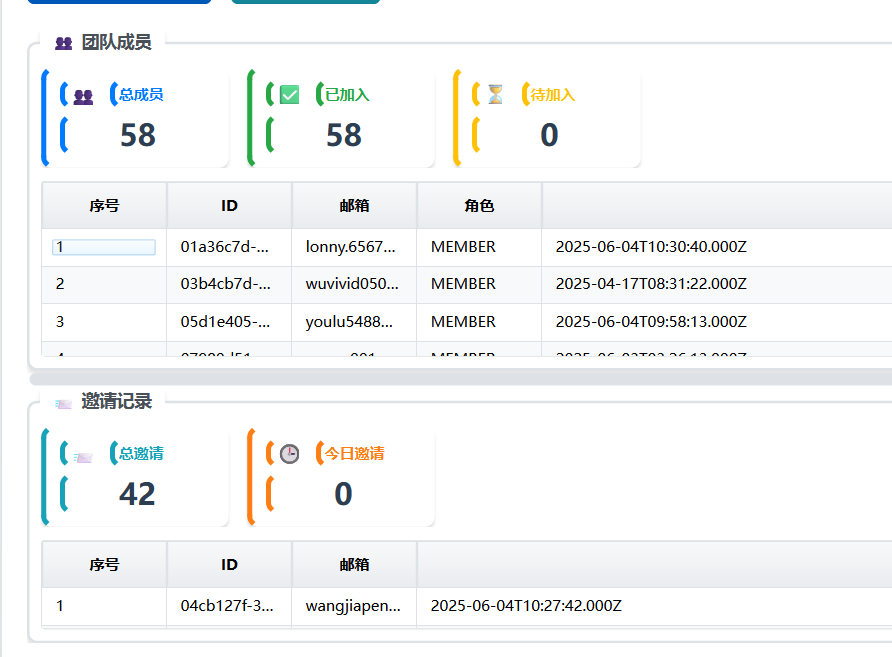Select row with email lonny.6567...
Viewport: 892px width, 657px height.
(x=466, y=247)
